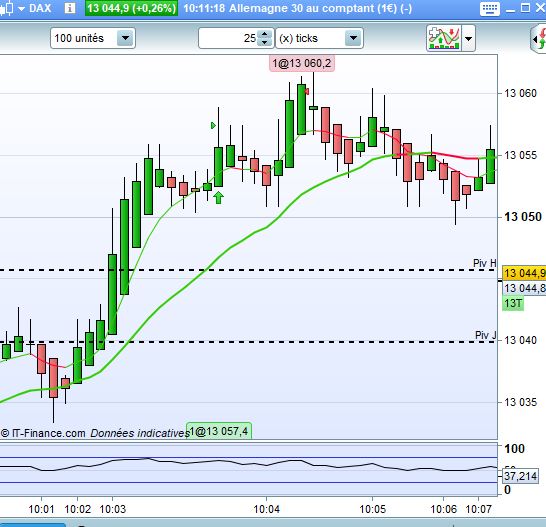Click the 10:01 time axis label
Image resolution: width=546 pixels, height=527 pixels.
click(41, 509)
